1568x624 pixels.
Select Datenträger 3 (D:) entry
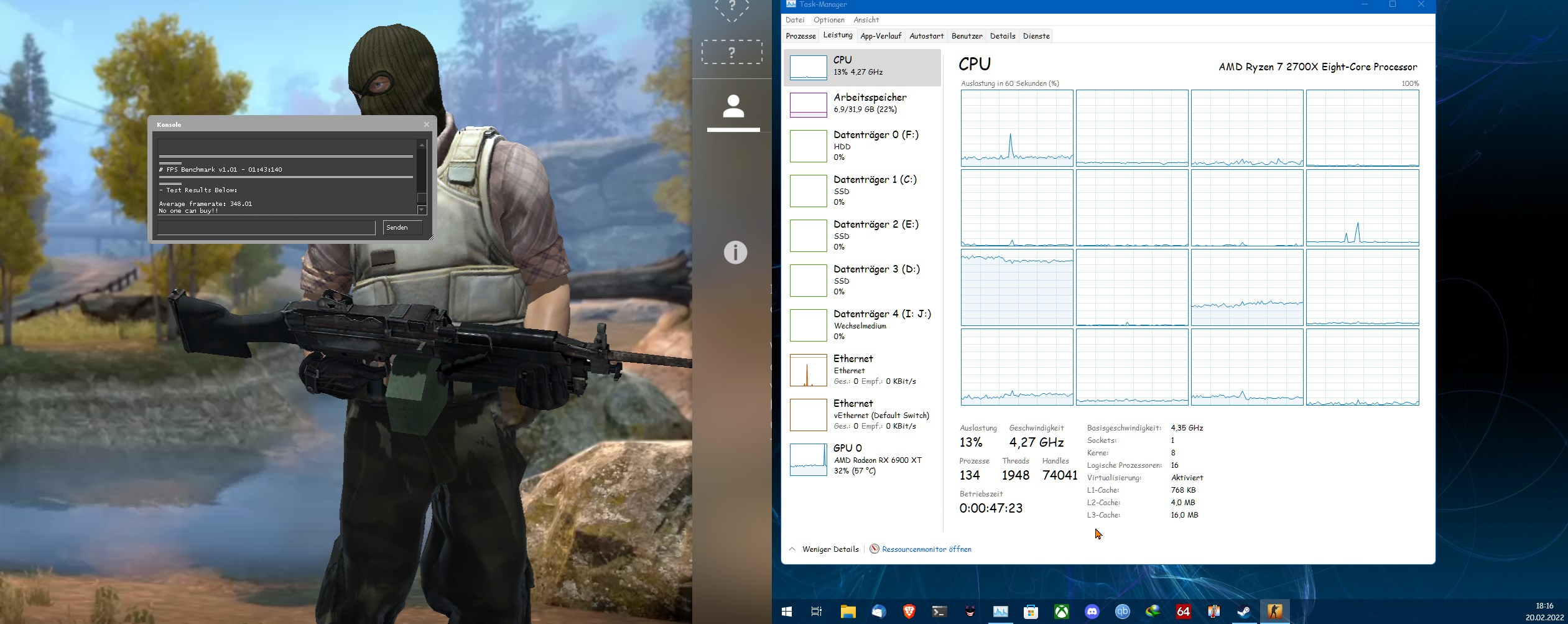tap(863, 281)
